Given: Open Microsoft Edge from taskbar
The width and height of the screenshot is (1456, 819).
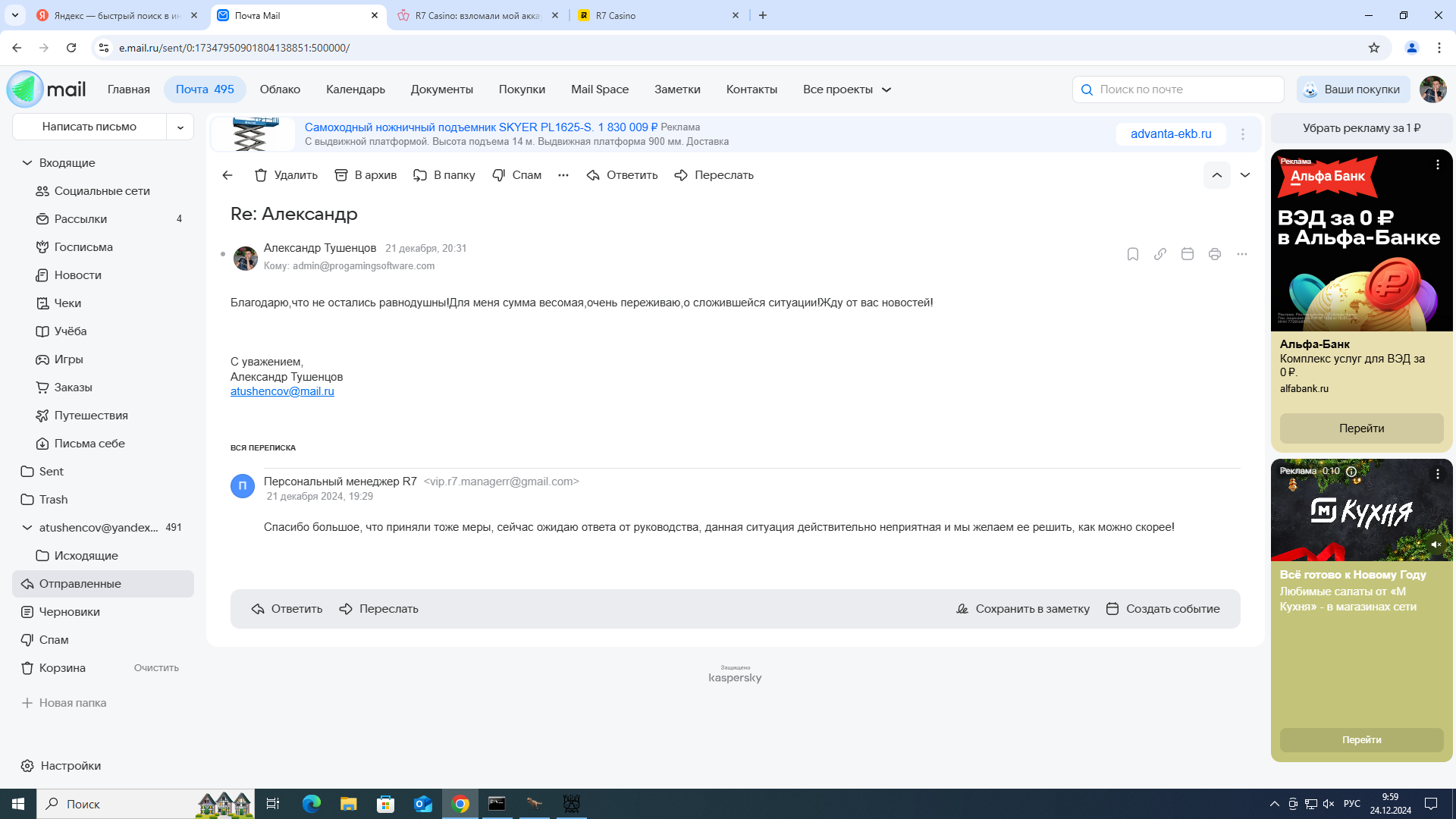Looking at the screenshot, I should pyautogui.click(x=312, y=804).
